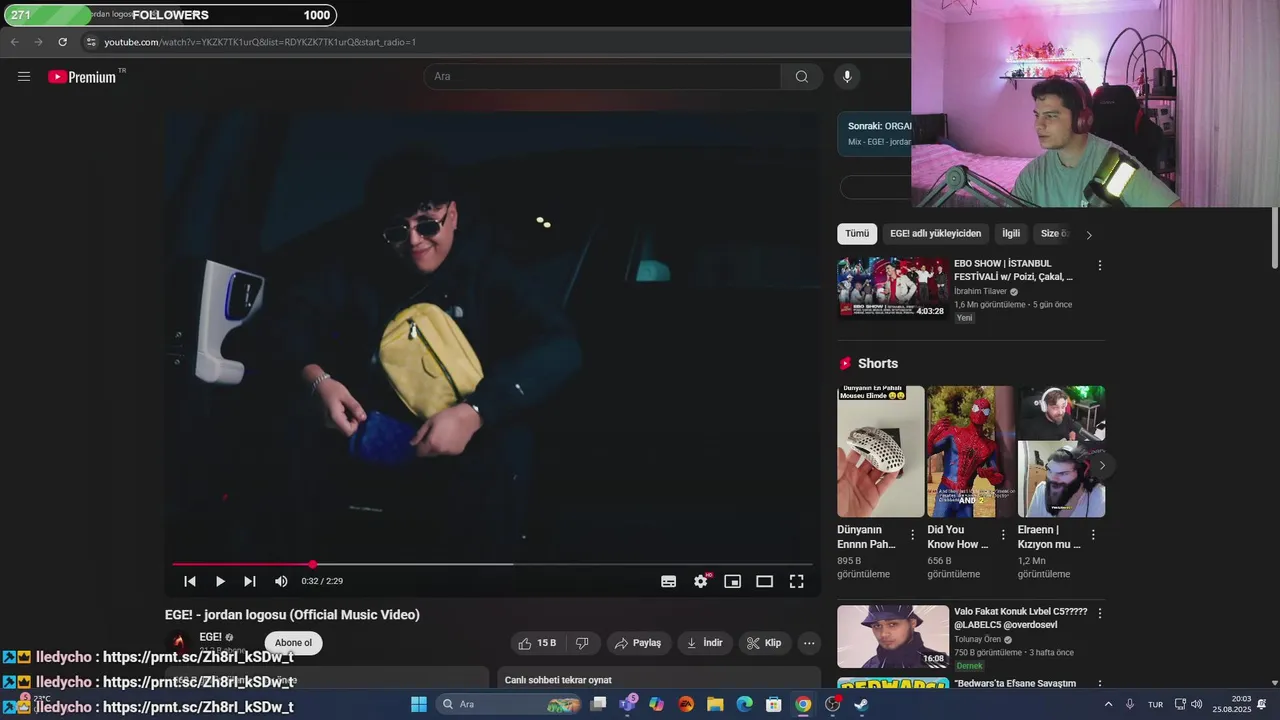Click the browser address bar URL

[x=260, y=42]
